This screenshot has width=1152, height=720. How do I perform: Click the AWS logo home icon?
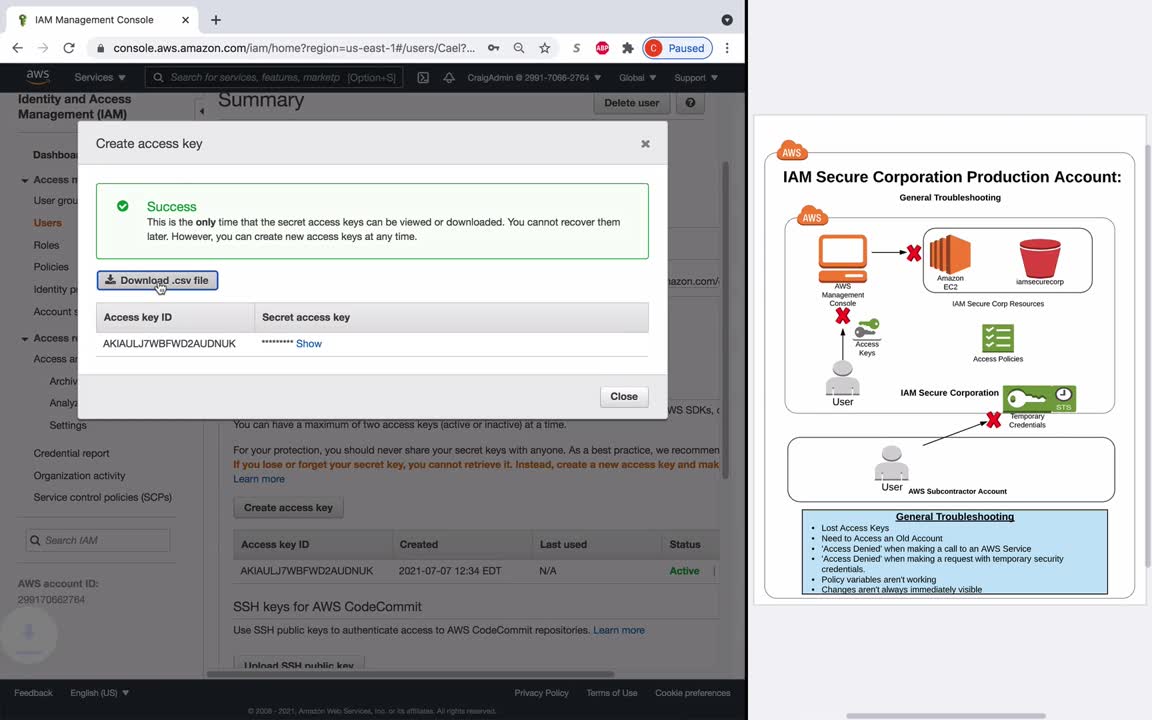point(37,76)
